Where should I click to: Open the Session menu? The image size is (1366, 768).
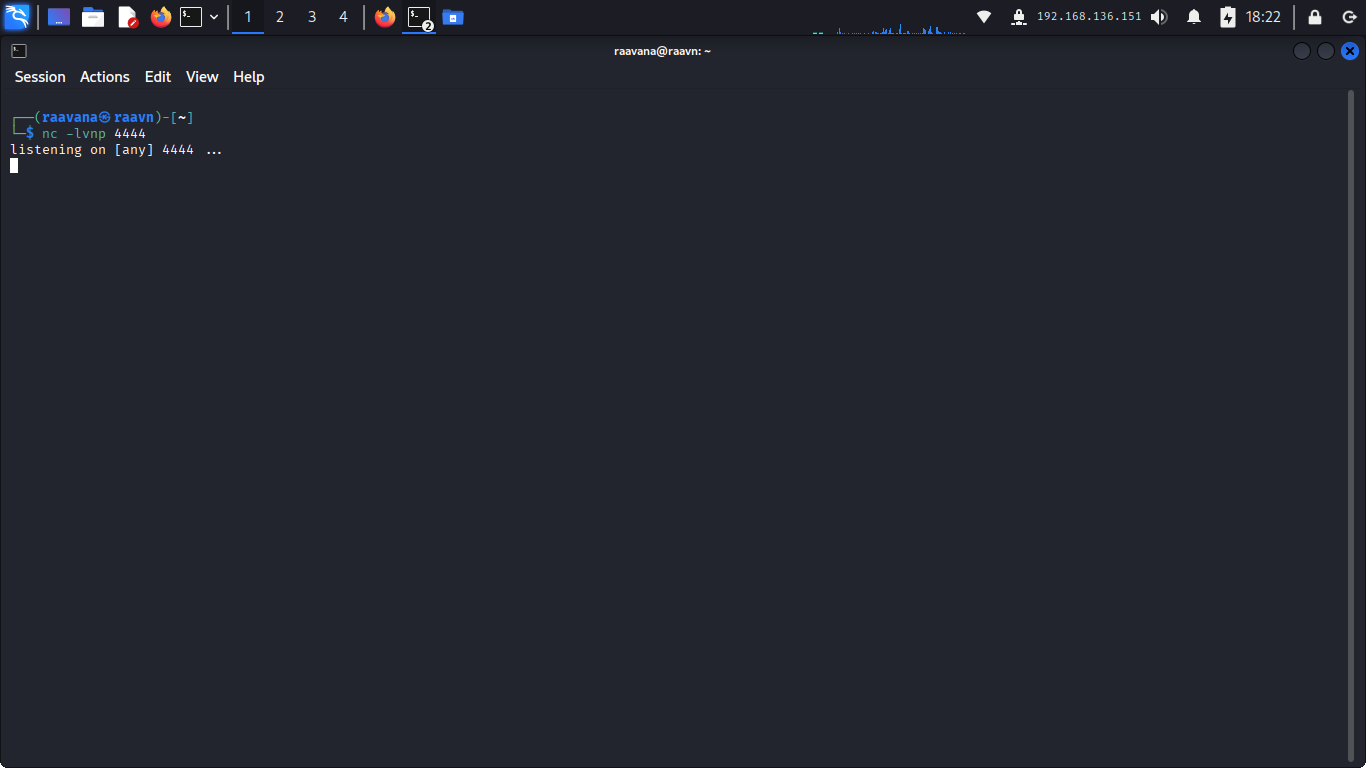pyautogui.click(x=40, y=77)
